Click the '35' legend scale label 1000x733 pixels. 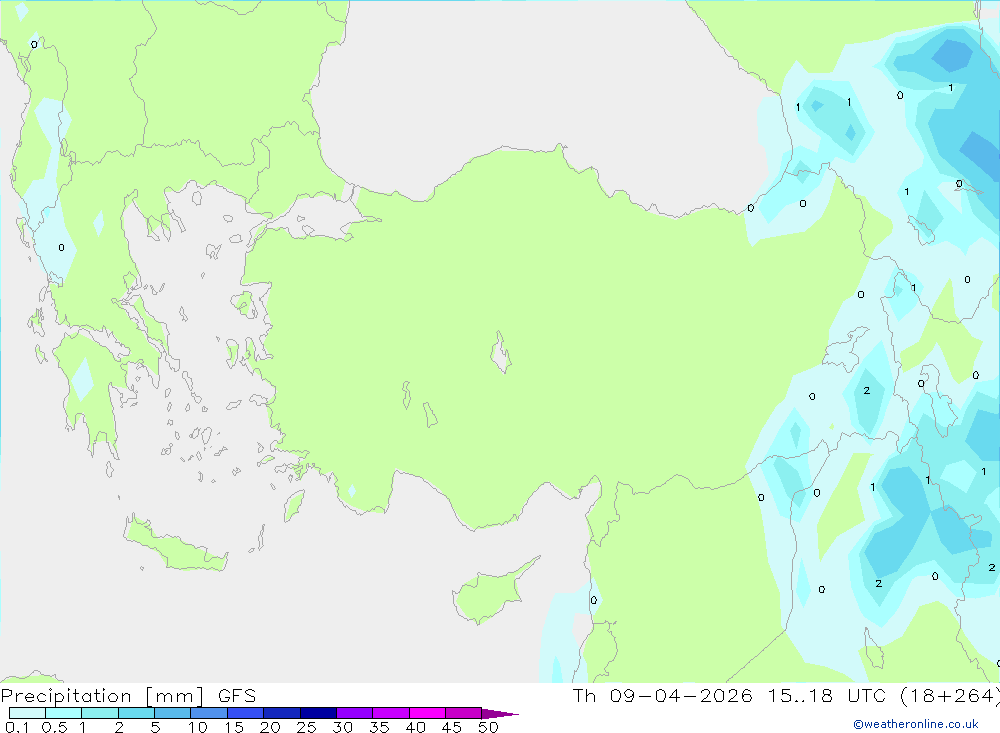[x=379, y=727]
